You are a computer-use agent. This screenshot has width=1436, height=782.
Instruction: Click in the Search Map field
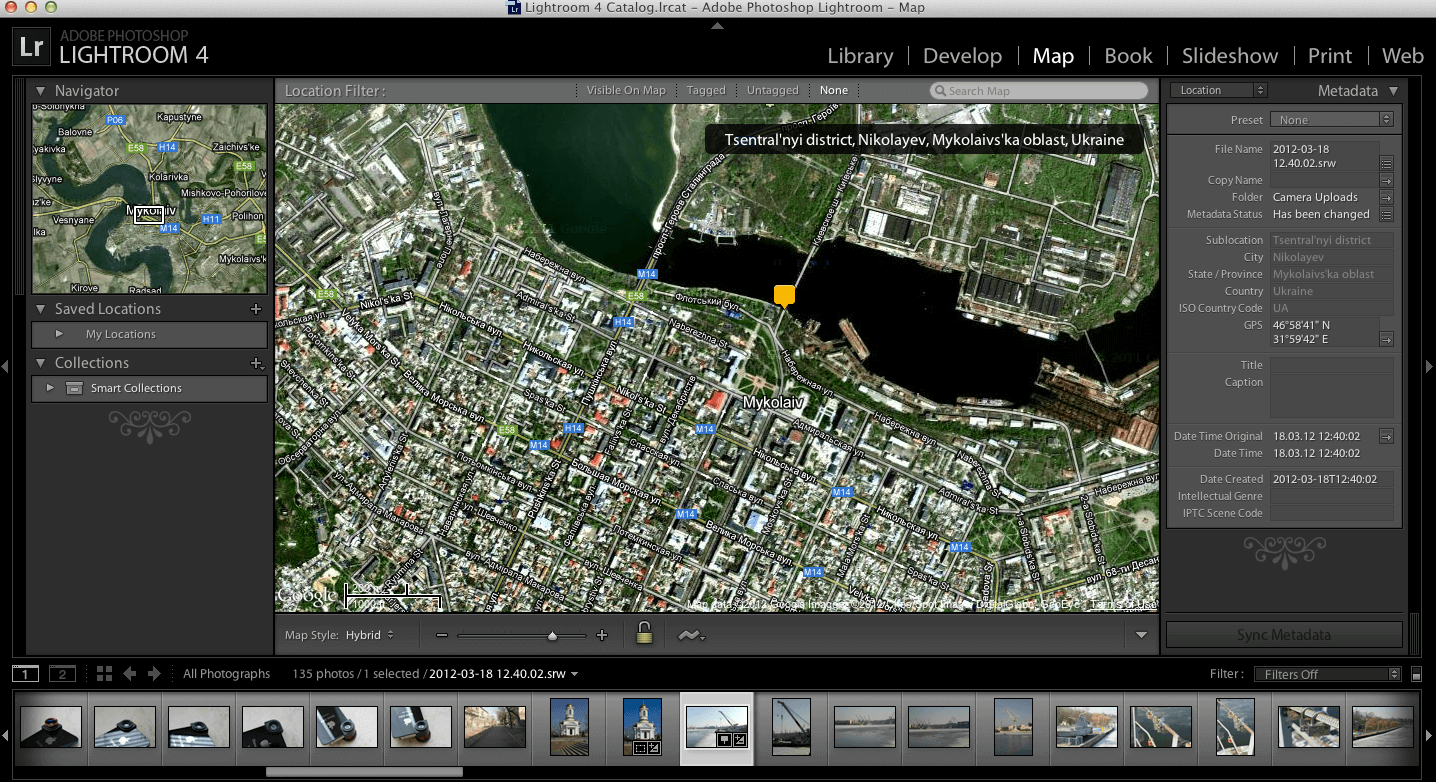pos(1038,90)
